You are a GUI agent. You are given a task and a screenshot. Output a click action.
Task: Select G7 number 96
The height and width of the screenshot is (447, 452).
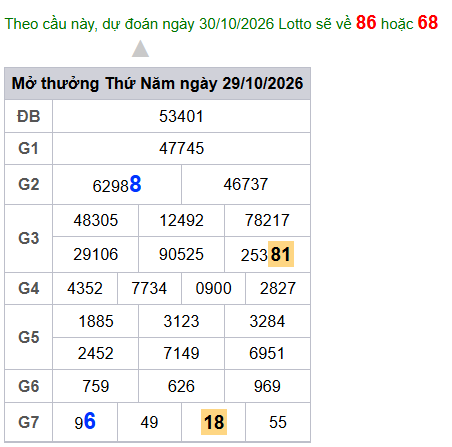[x=85, y=422]
